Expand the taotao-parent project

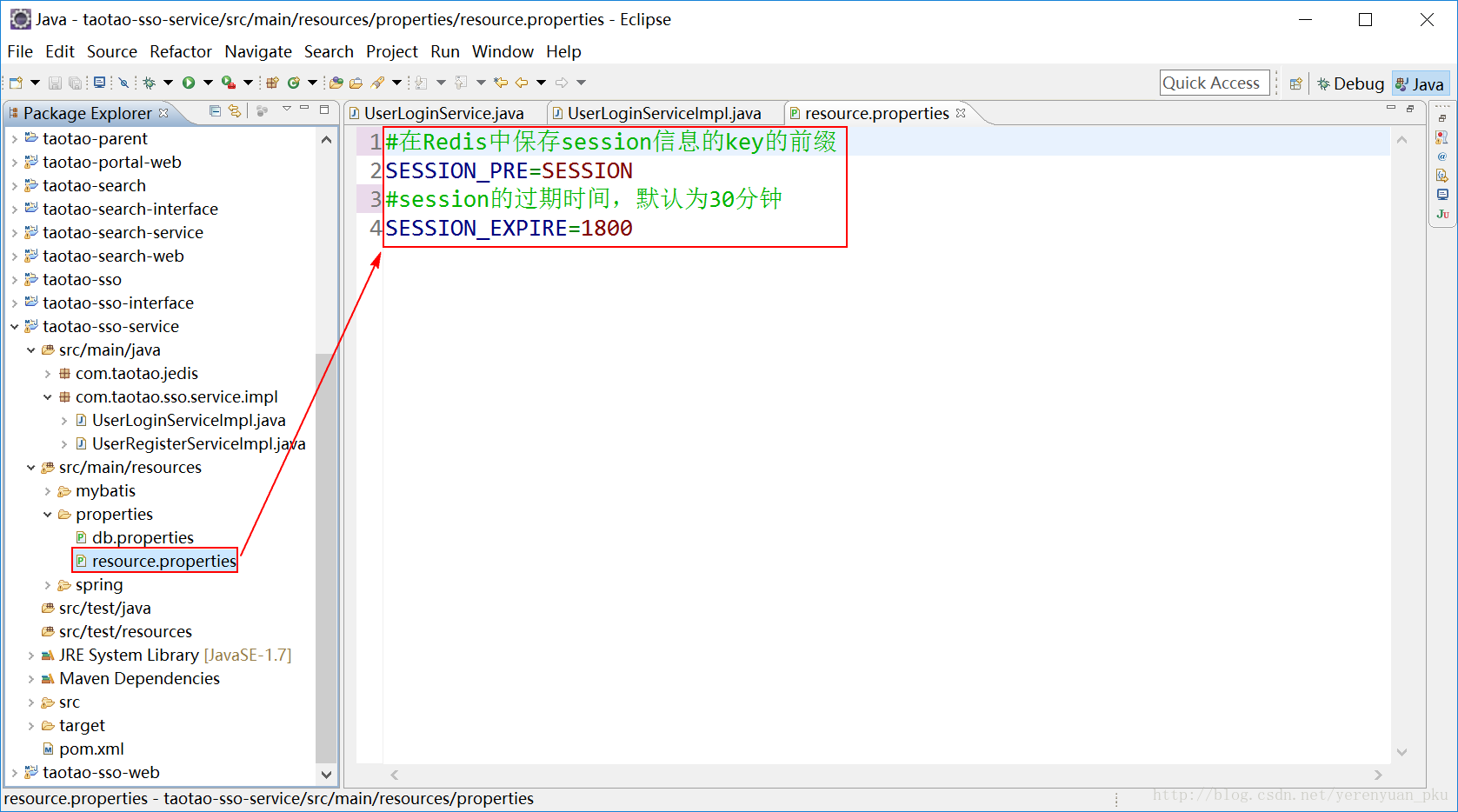[14, 139]
